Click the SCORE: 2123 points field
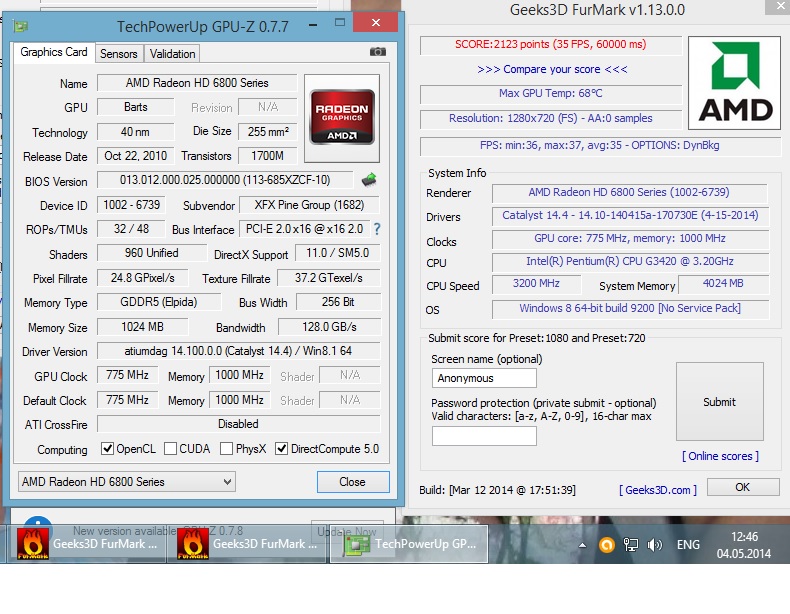790x614 pixels. click(x=551, y=44)
